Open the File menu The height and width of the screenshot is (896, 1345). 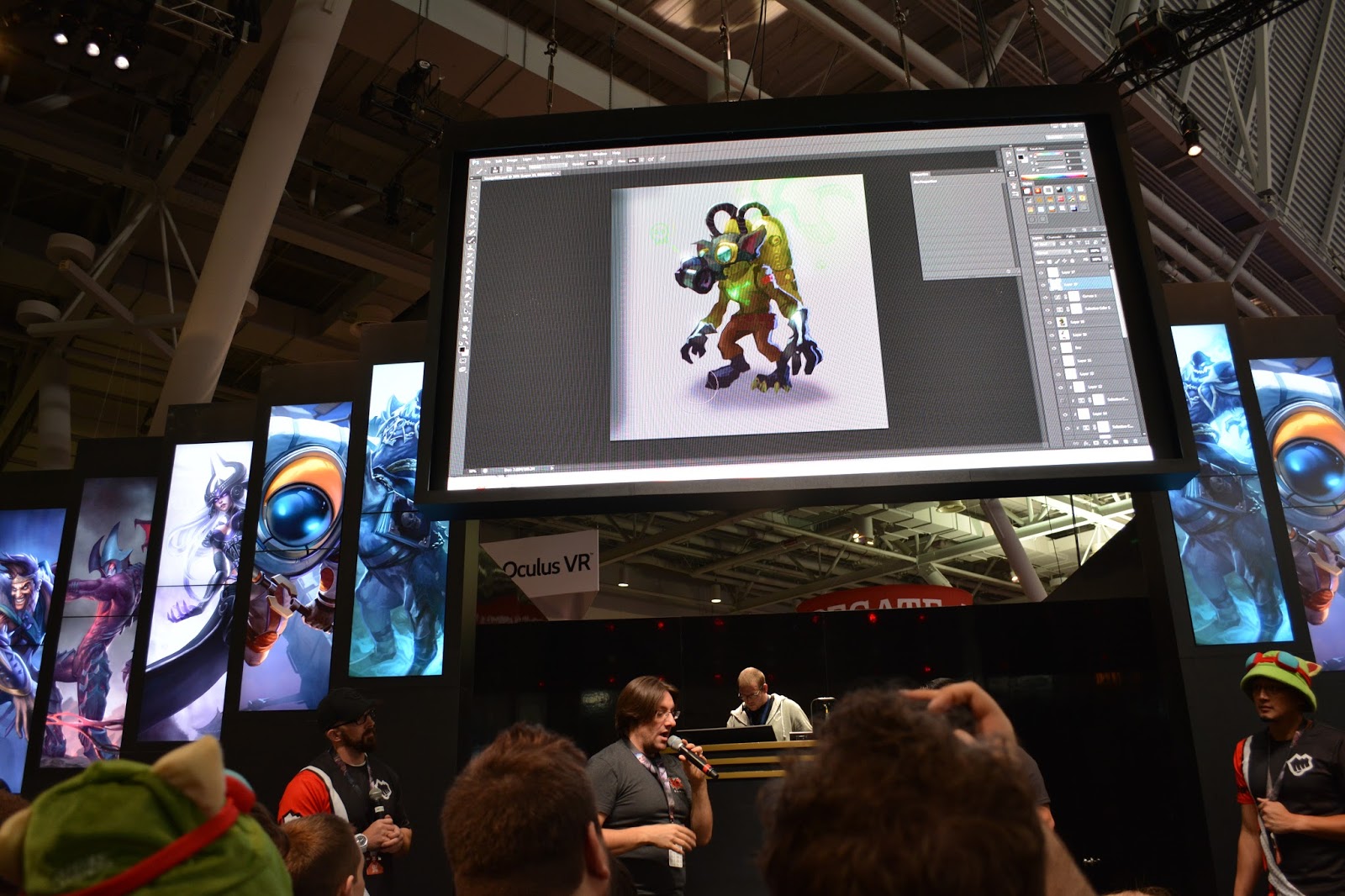pyautogui.click(x=488, y=161)
